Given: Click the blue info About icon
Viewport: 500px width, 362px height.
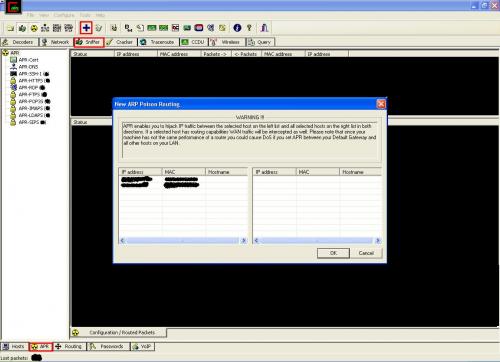Looking at the screenshot, I should point(237,28).
